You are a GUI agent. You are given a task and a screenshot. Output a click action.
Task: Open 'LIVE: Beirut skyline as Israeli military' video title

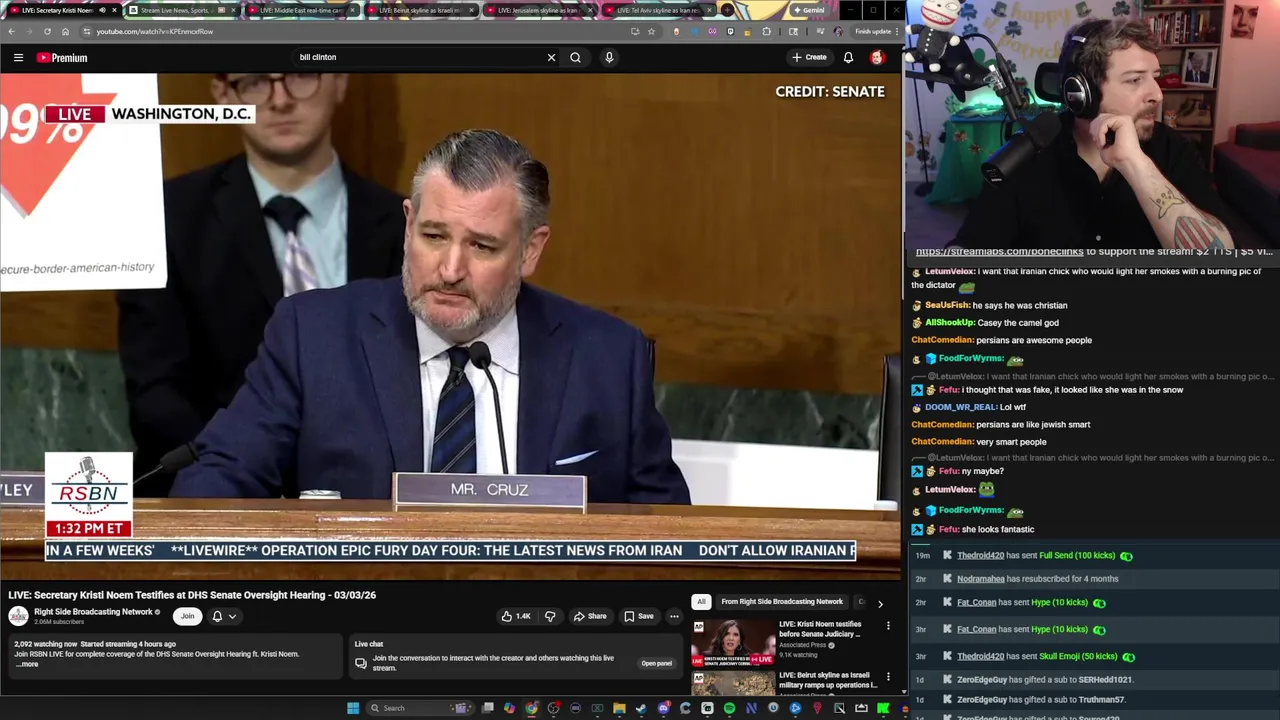827,680
